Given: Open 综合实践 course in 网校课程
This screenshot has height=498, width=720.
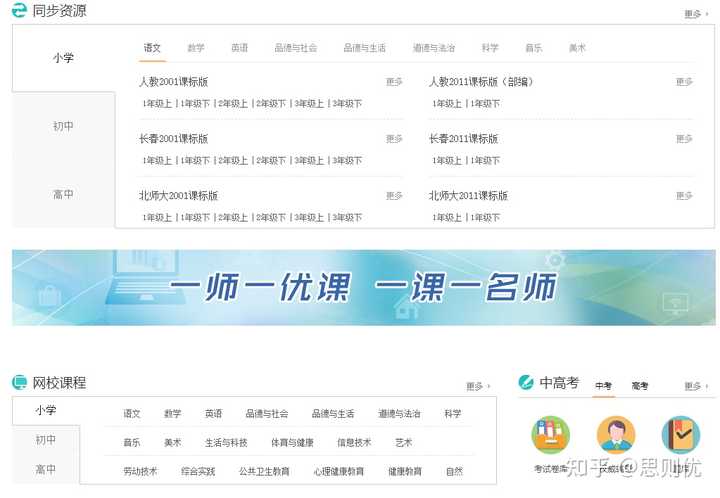Looking at the screenshot, I should pyautogui.click(x=198, y=471).
